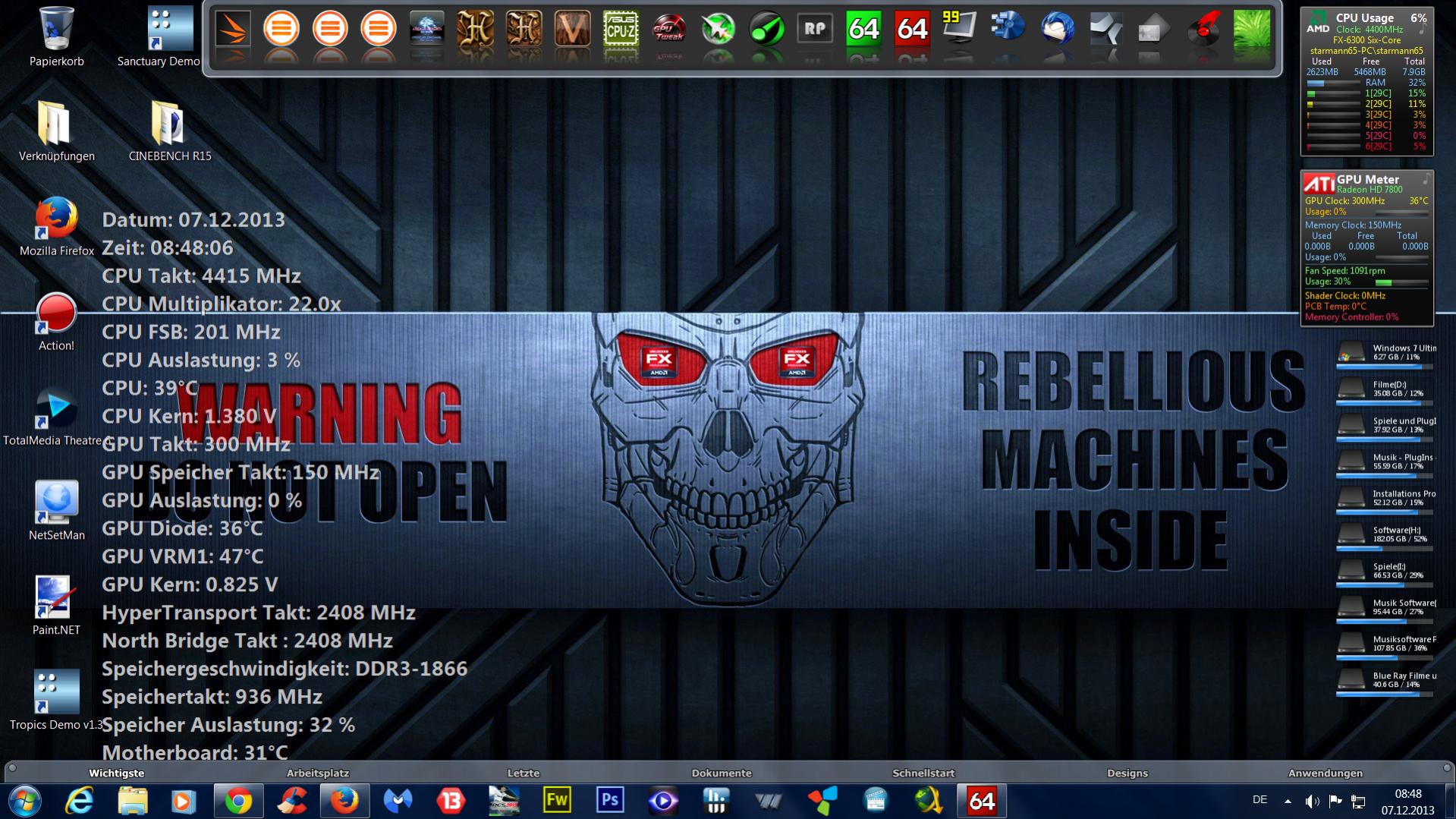Select the NetSetMan desktop shortcut
Viewport: 1456px width, 819px height.
tap(57, 510)
